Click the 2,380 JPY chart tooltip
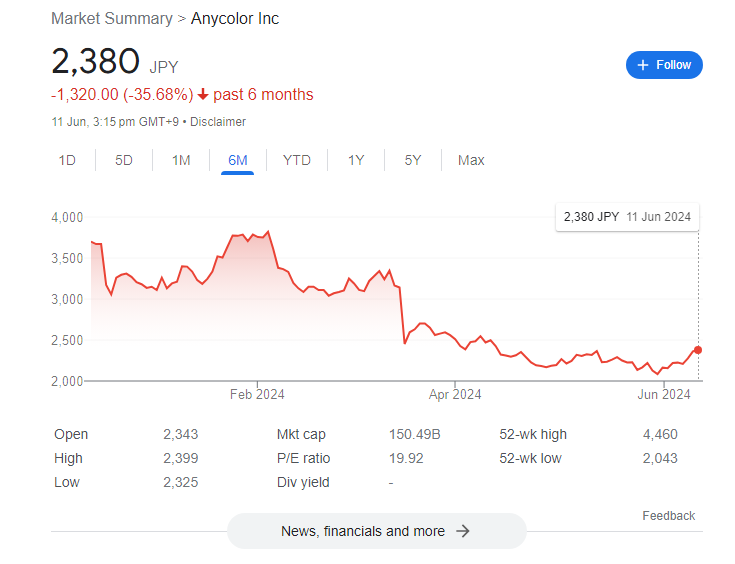The image size is (735, 564). coord(627,216)
